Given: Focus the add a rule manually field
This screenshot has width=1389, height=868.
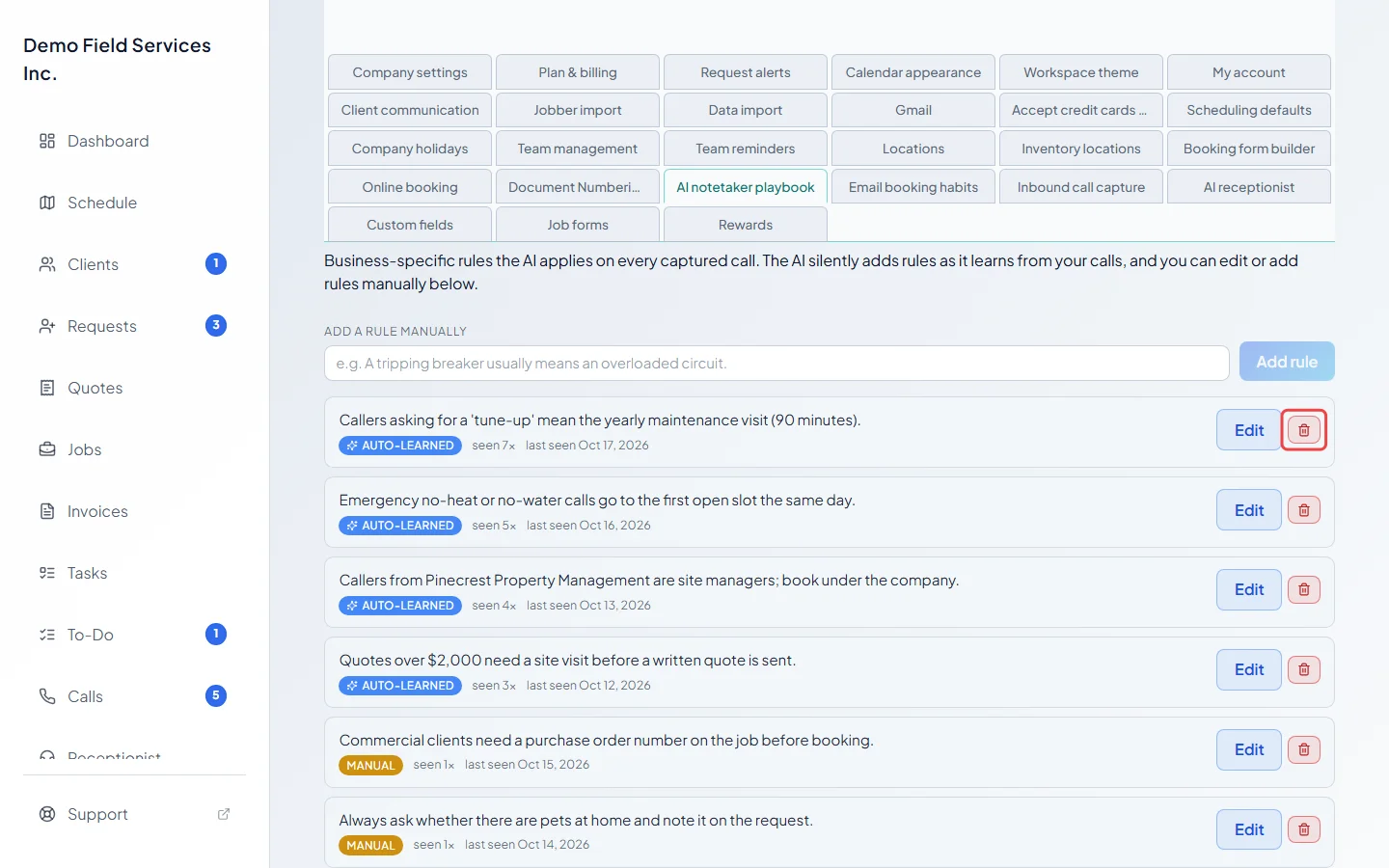Looking at the screenshot, I should [776, 364].
